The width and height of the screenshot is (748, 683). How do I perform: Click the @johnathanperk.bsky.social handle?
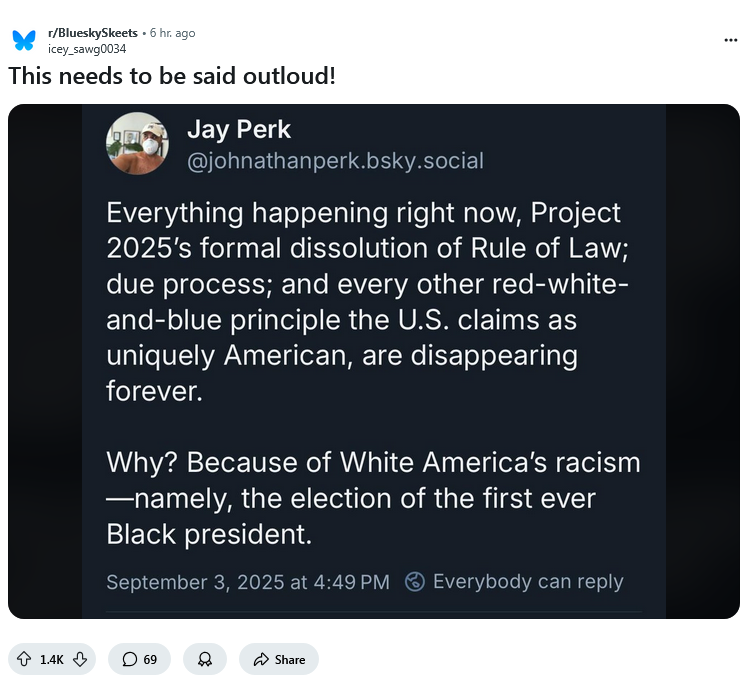click(x=335, y=160)
